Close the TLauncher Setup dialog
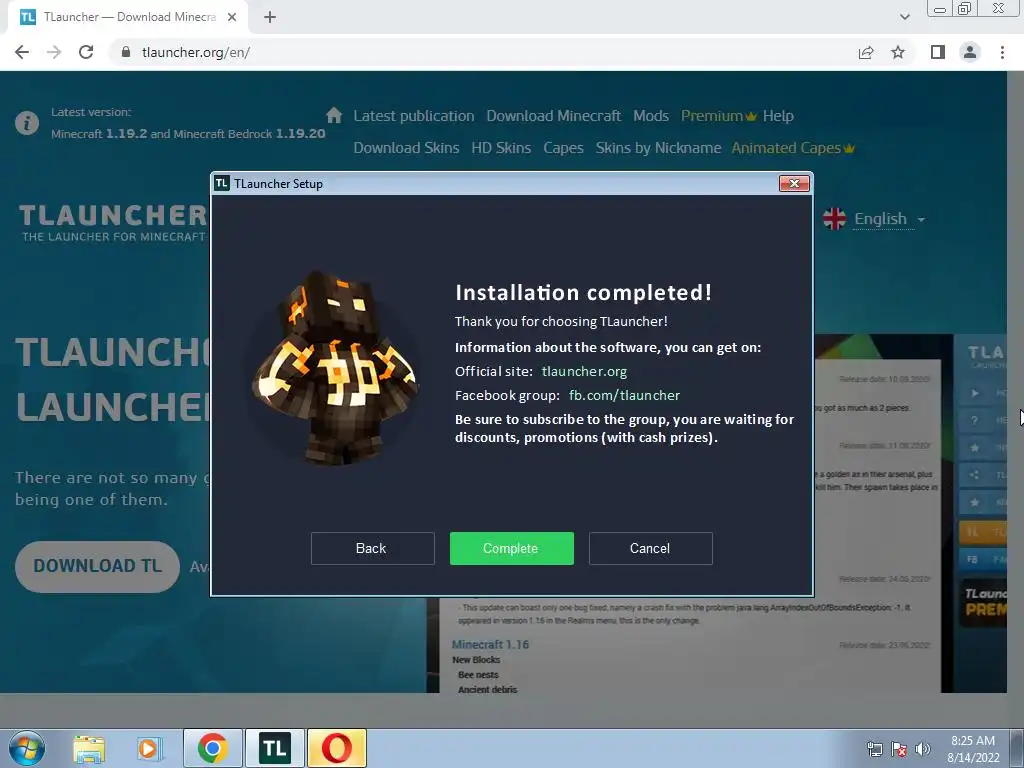 coord(794,184)
